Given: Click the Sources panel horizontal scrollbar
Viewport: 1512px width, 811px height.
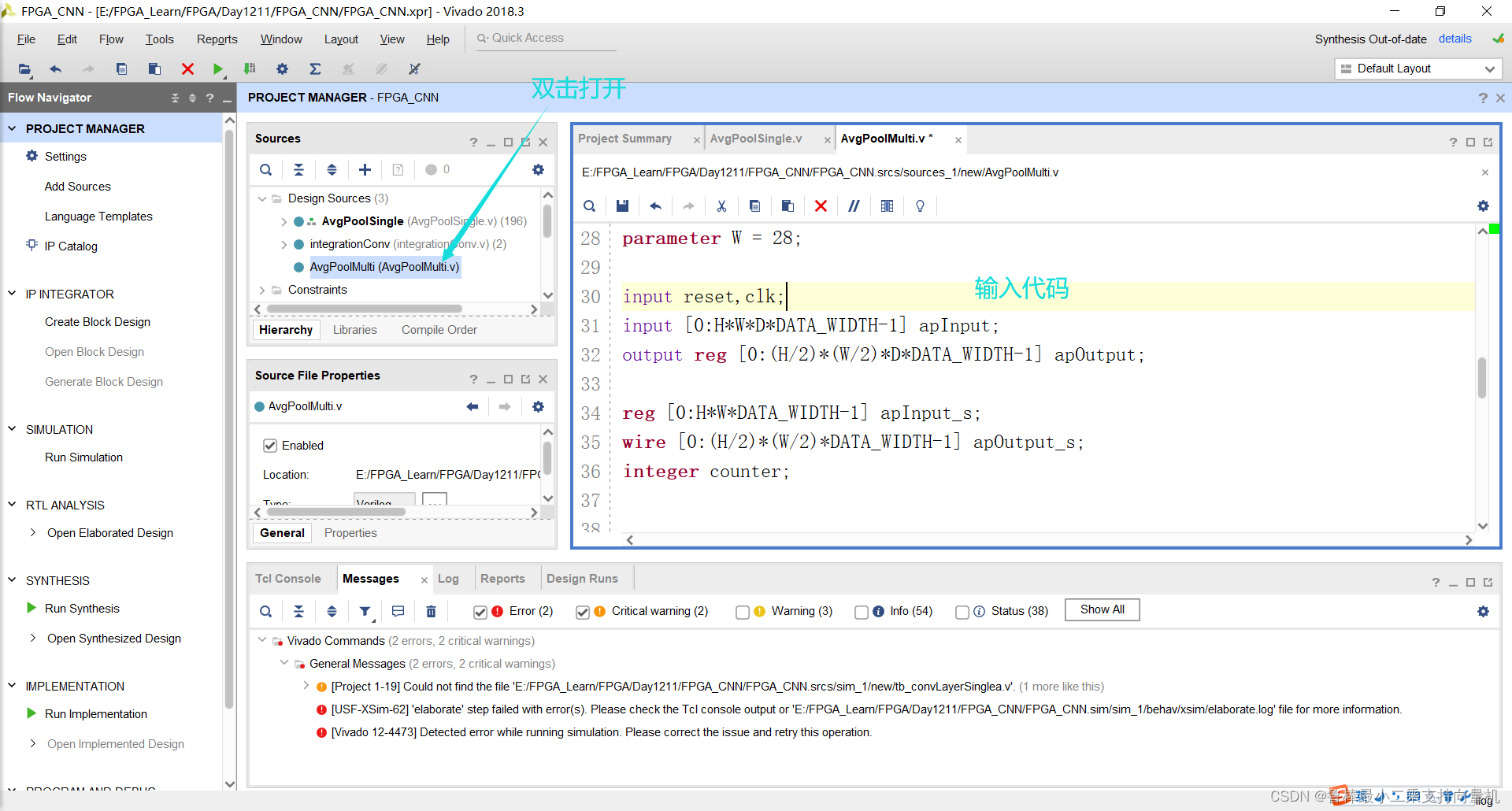Looking at the screenshot, I should coord(365,309).
